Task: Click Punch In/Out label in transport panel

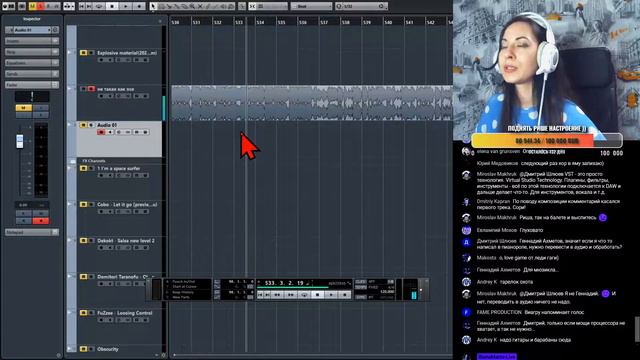Action: 183,282
